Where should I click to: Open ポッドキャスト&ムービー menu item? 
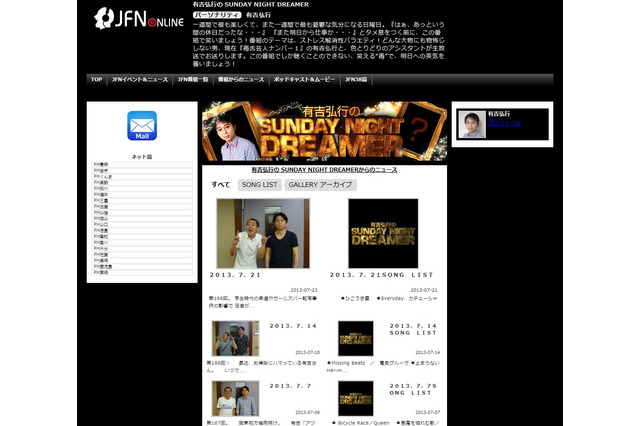point(304,80)
